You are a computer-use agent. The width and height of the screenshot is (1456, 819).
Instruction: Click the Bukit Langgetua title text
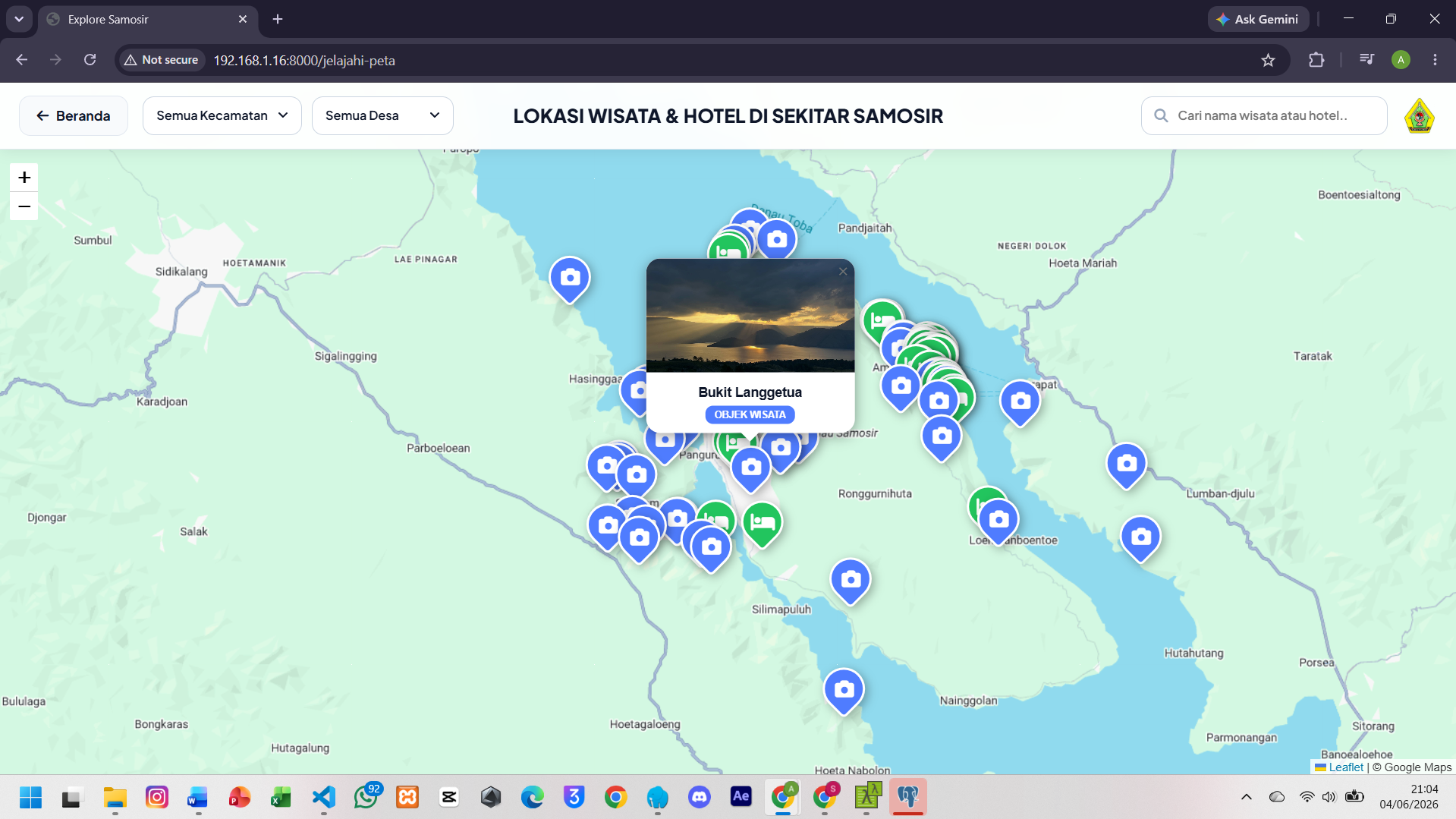pyautogui.click(x=750, y=392)
